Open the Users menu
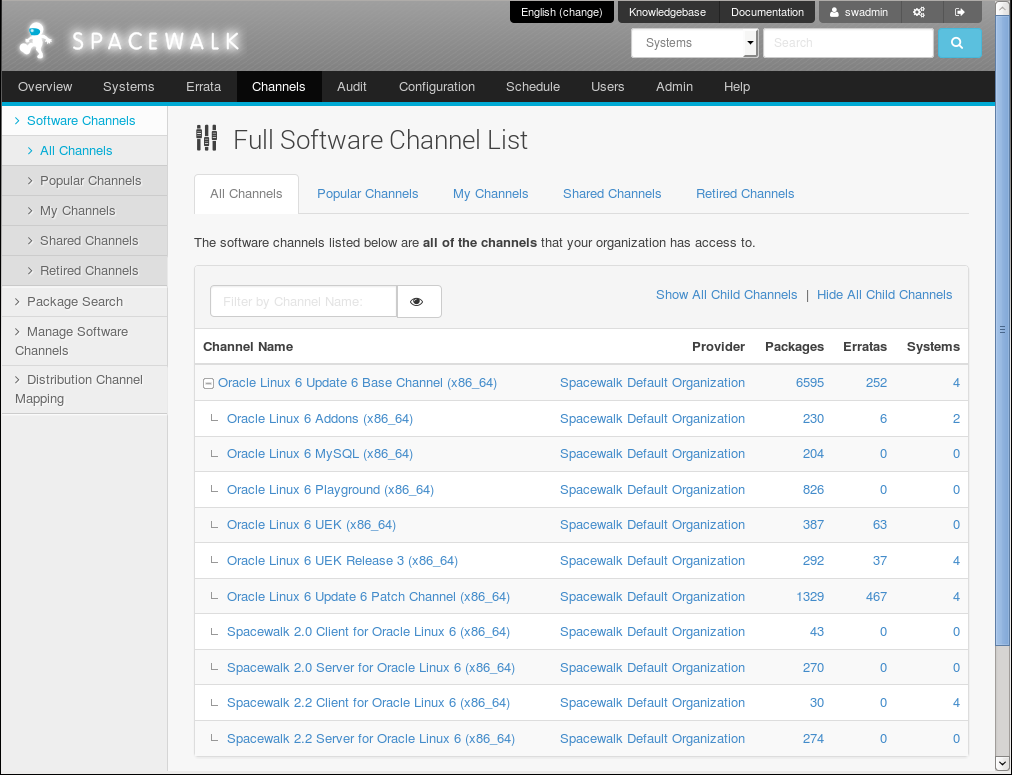The width and height of the screenshot is (1012, 775). pyautogui.click(x=608, y=86)
